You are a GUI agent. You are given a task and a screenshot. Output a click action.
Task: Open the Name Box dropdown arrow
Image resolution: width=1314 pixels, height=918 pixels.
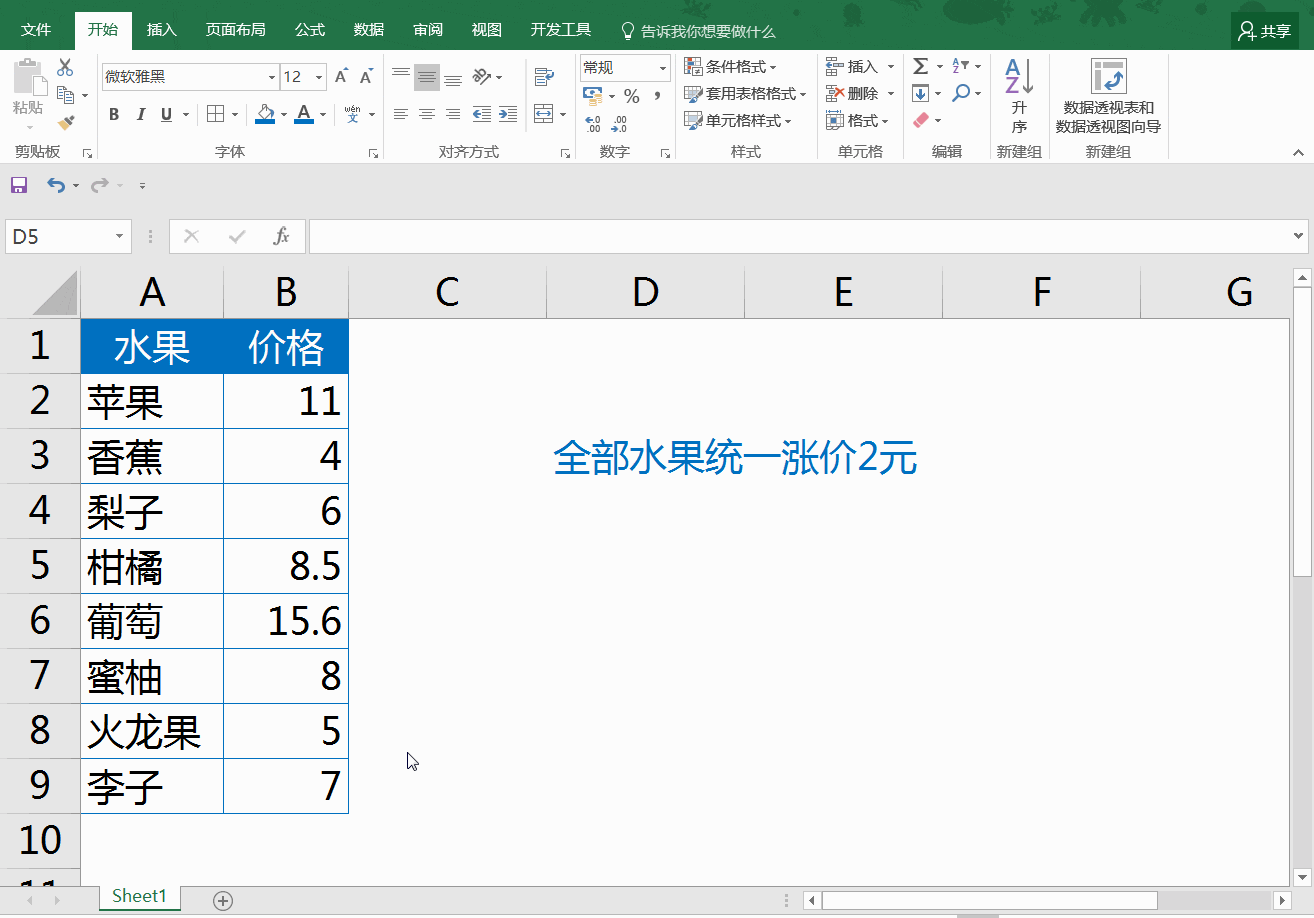click(120, 237)
